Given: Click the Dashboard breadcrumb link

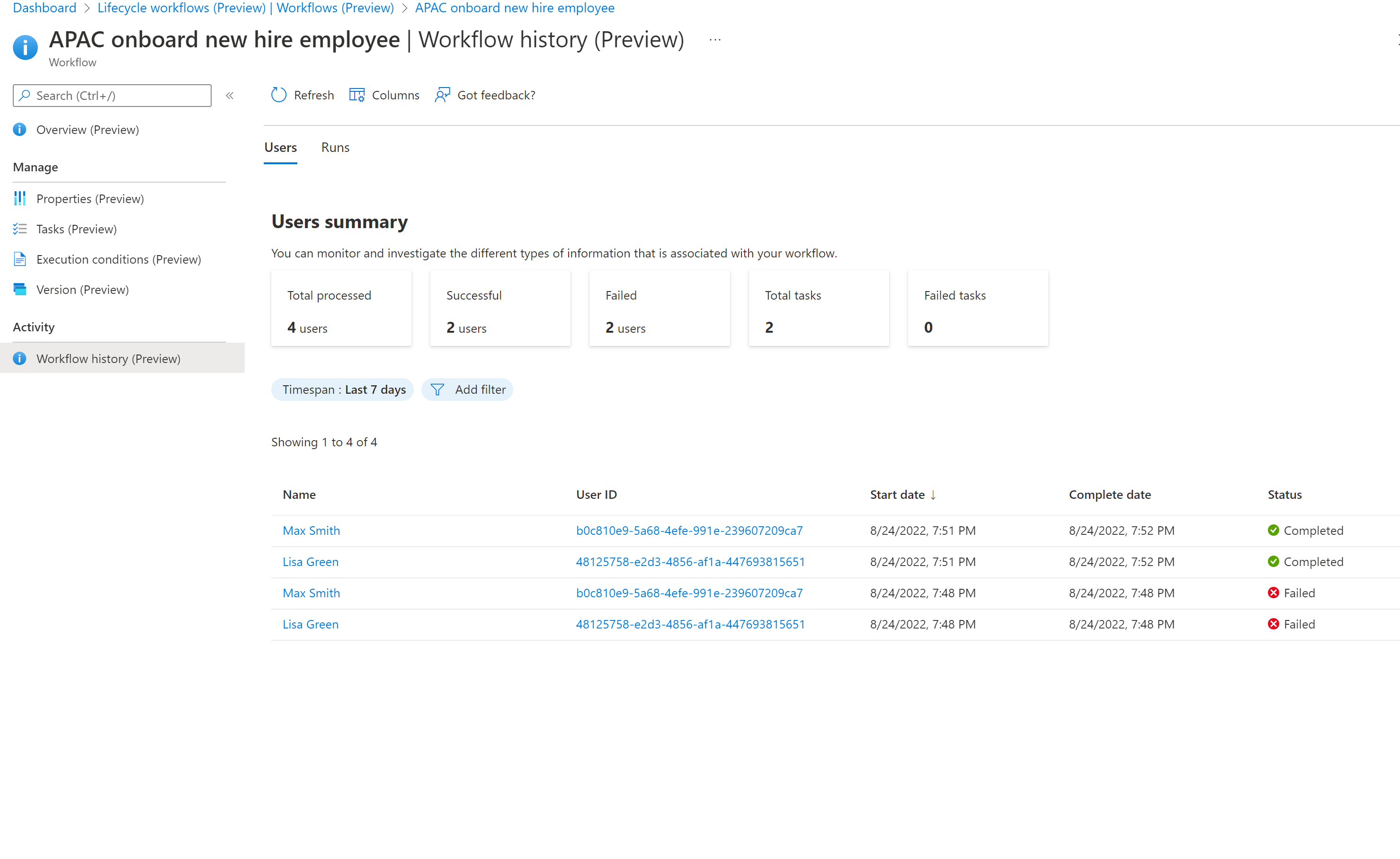Looking at the screenshot, I should tap(42, 8).
